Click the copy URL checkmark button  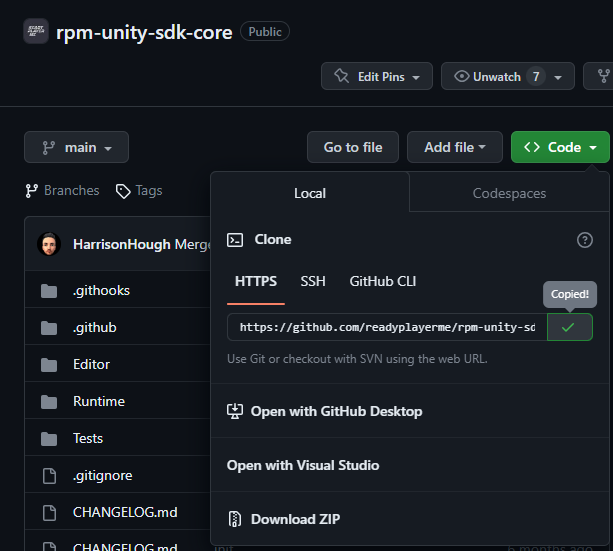(x=570, y=327)
